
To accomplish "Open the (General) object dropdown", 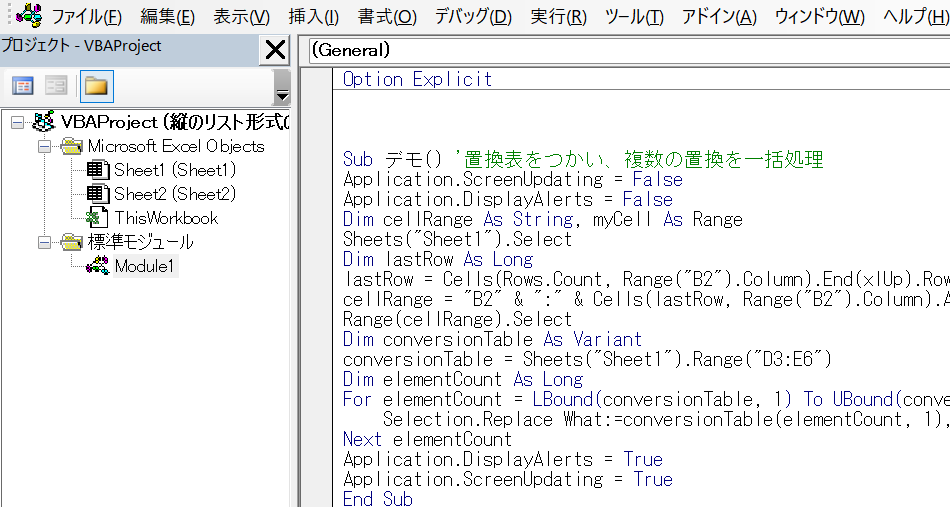I will coord(629,50).
